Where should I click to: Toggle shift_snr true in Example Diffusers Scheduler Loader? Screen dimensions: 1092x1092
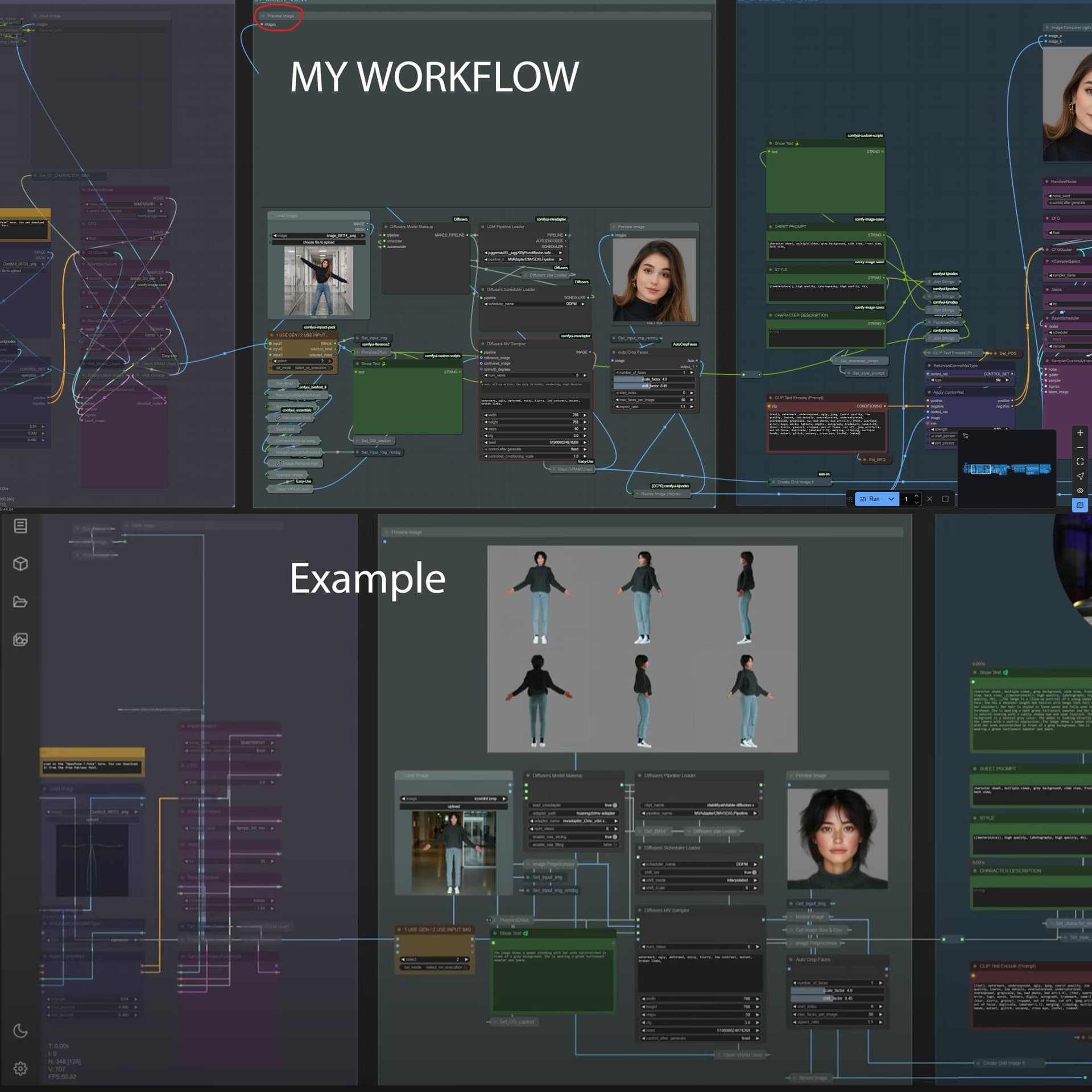700,872
